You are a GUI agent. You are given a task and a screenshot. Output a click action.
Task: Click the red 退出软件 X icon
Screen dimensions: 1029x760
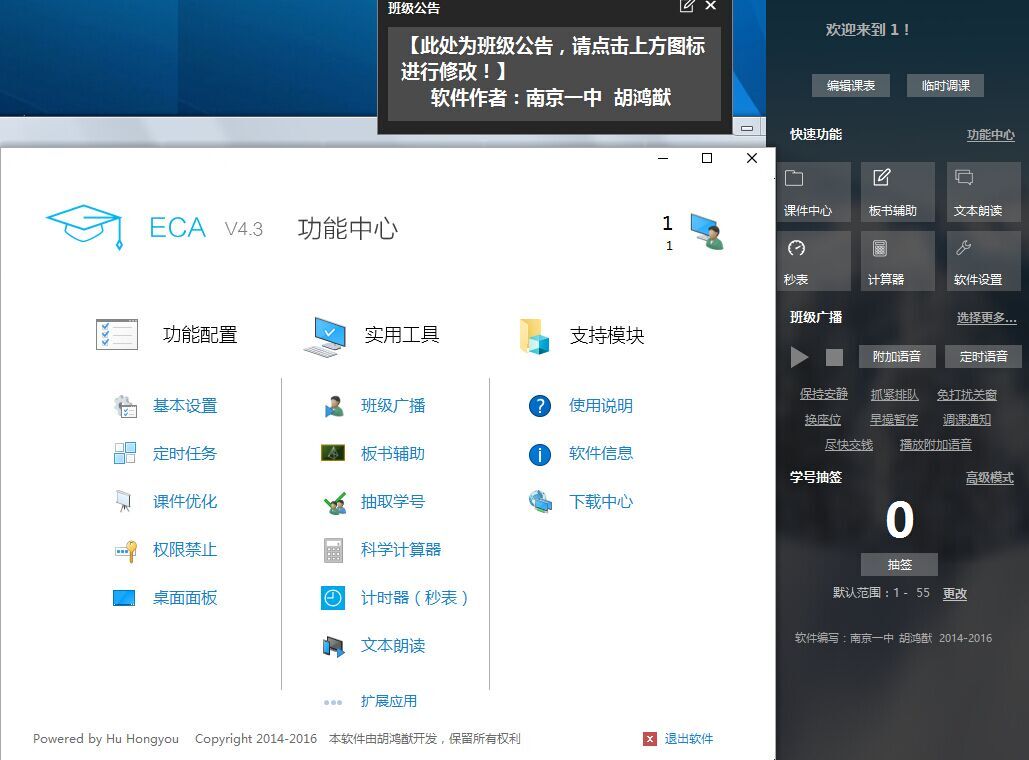coord(650,739)
